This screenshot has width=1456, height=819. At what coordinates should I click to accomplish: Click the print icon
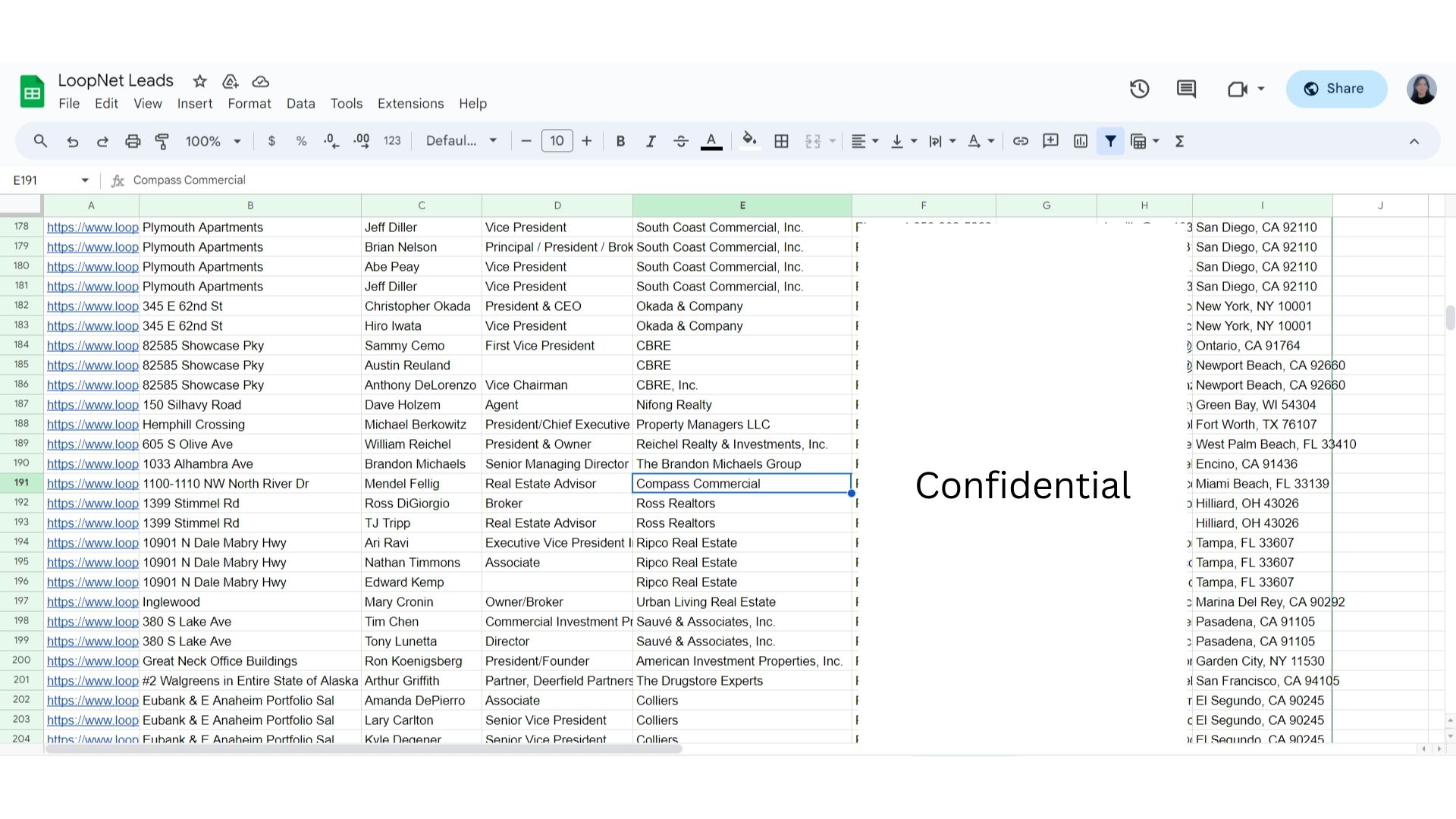pyautogui.click(x=133, y=141)
